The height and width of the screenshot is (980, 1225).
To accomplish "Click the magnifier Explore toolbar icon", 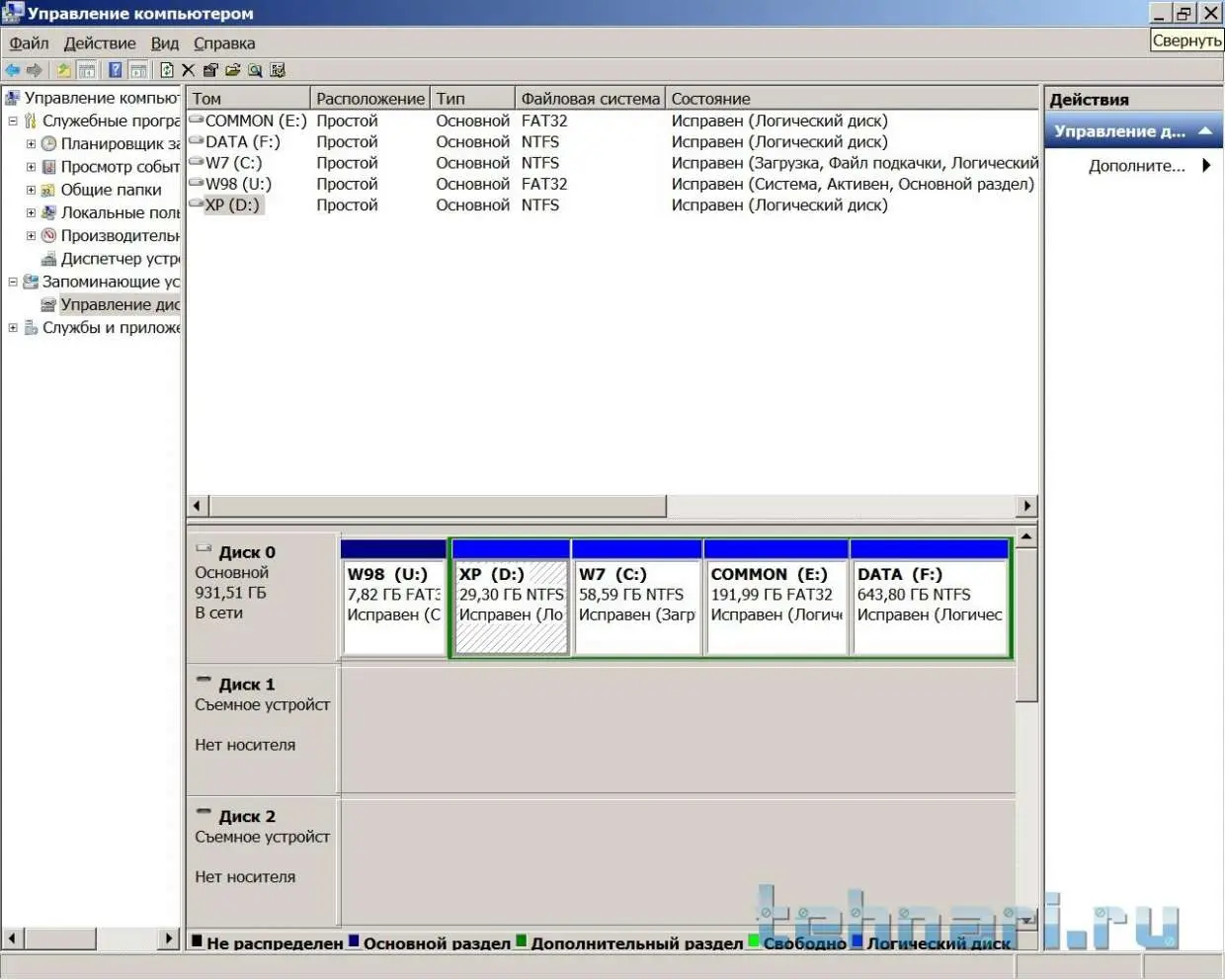I will [255, 70].
